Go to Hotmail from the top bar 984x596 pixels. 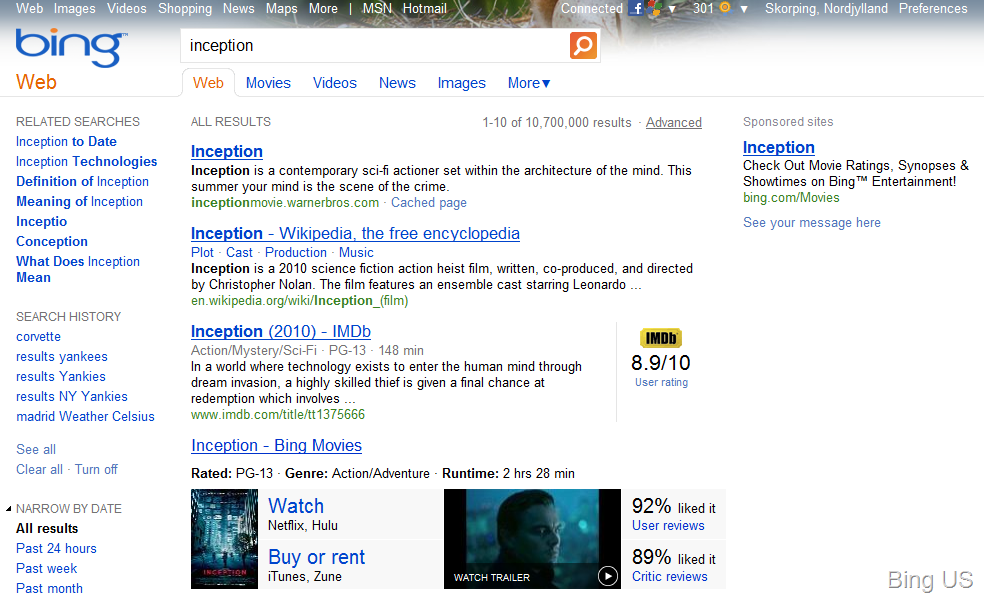point(425,9)
